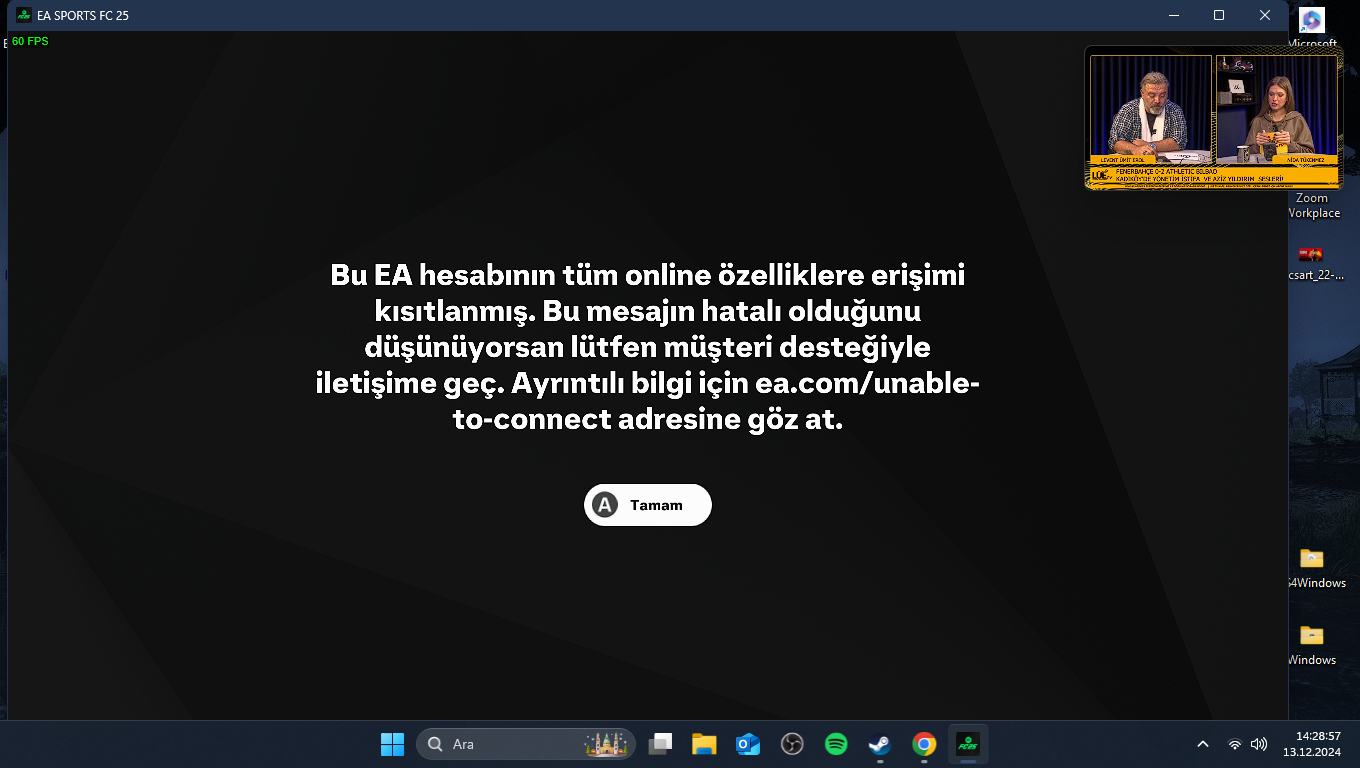
Task: Switch to OBS Studio in the taskbar
Action: point(792,744)
